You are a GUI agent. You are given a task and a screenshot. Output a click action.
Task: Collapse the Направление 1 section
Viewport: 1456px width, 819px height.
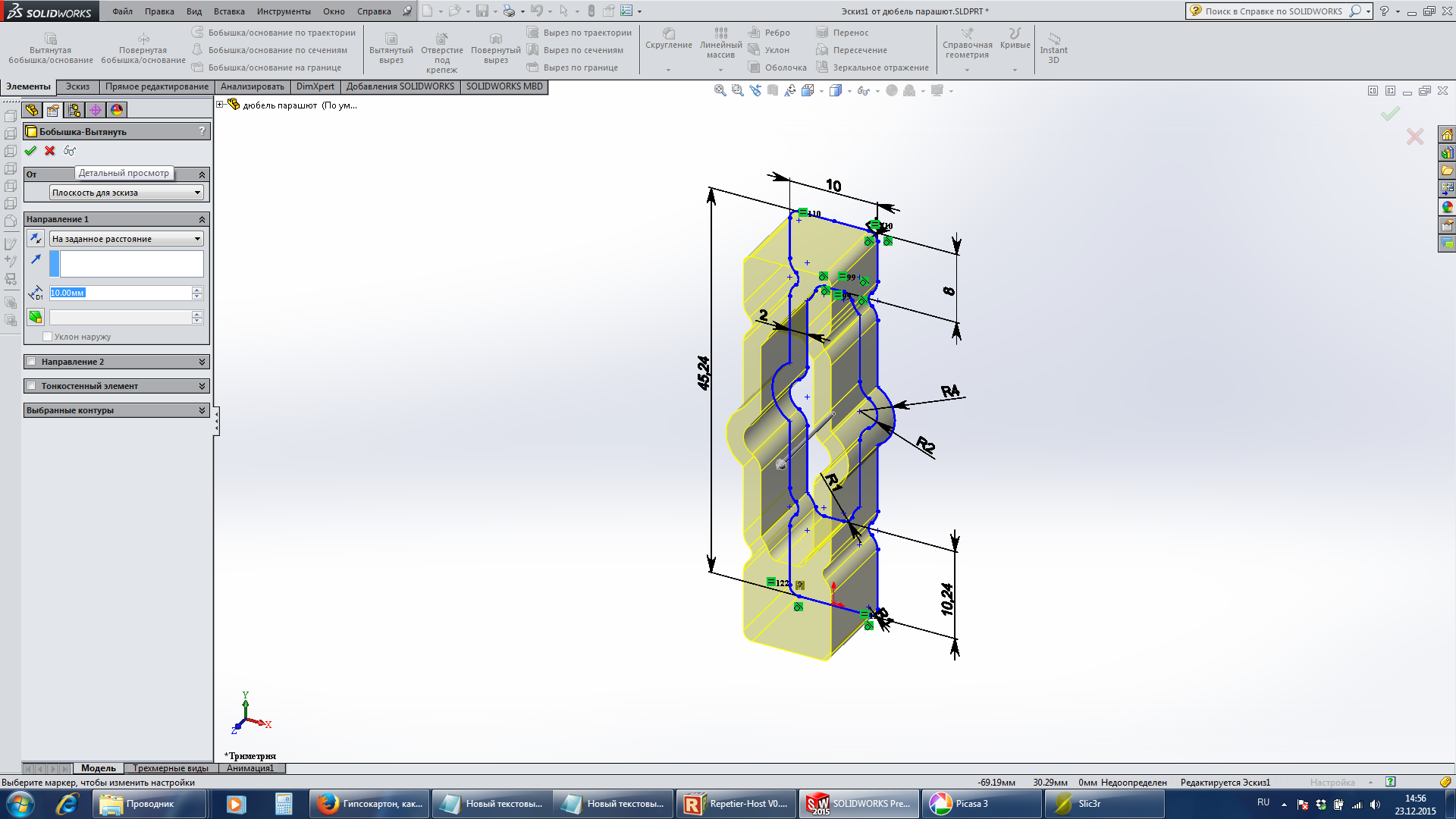click(202, 219)
